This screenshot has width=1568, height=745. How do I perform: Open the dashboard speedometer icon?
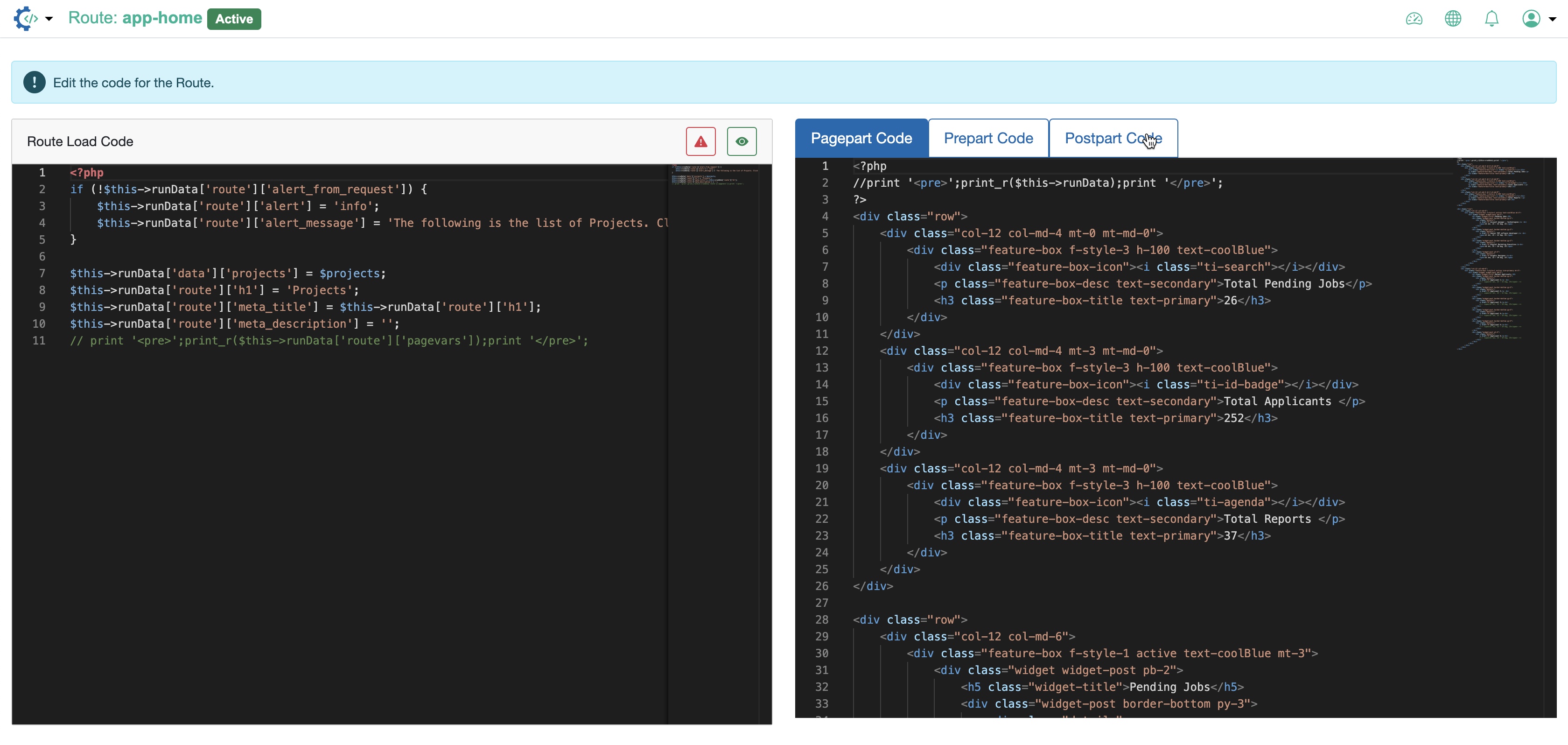pos(1414,19)
